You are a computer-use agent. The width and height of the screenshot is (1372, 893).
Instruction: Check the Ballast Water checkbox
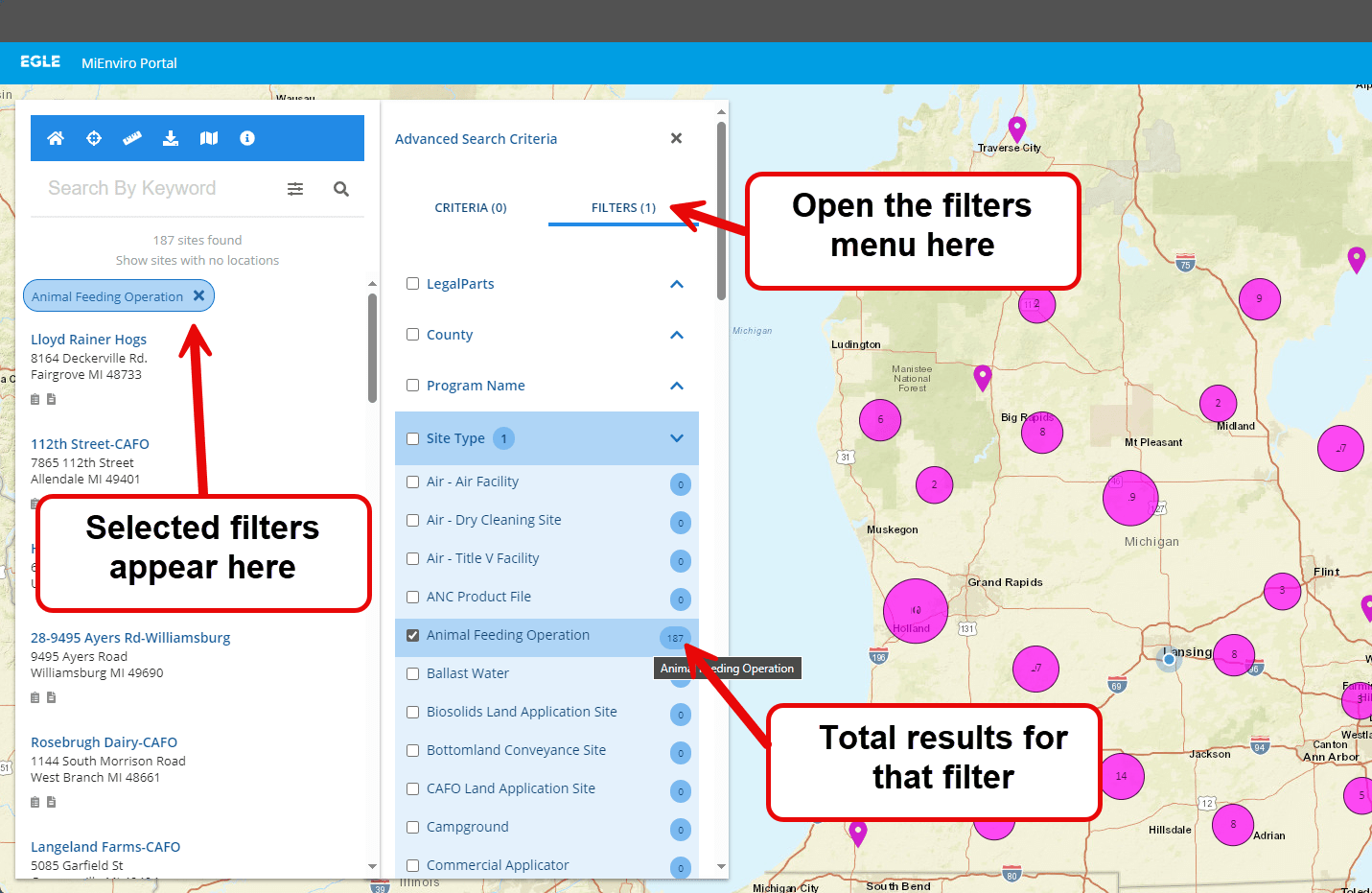pyautogui.click(x=413, y=673)
